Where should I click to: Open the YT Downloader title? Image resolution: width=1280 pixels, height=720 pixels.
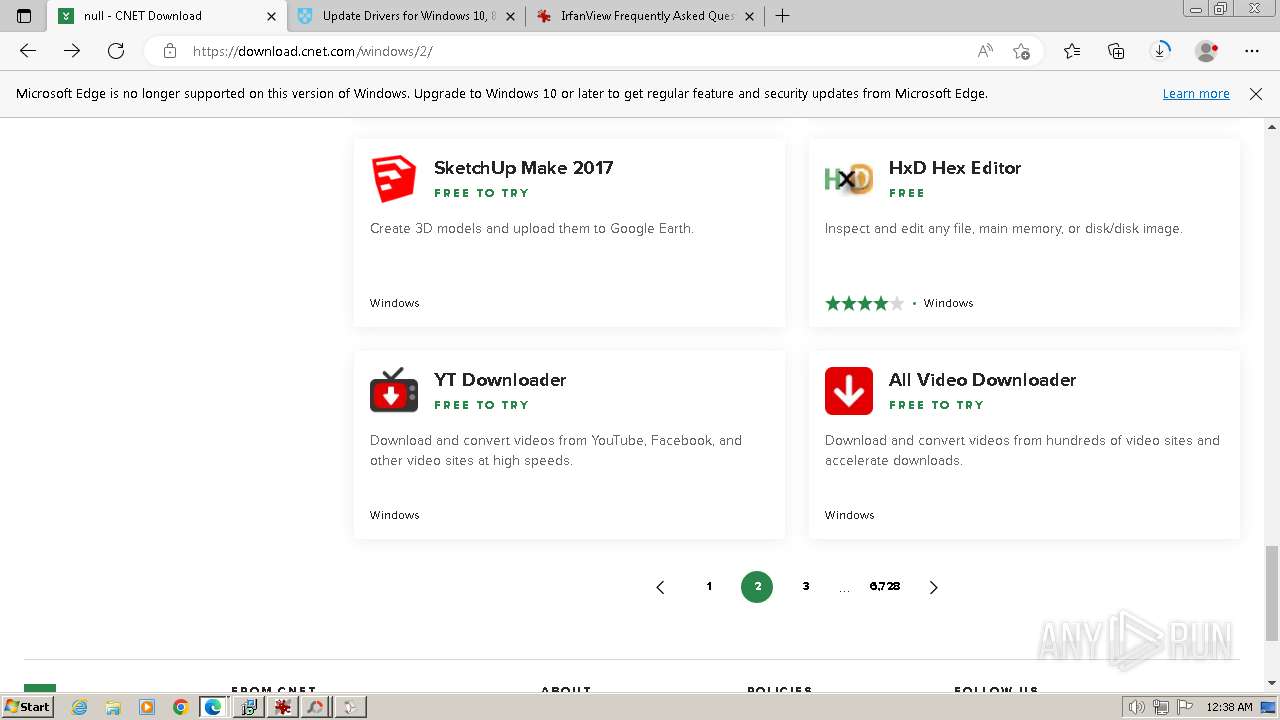point(500,380)
